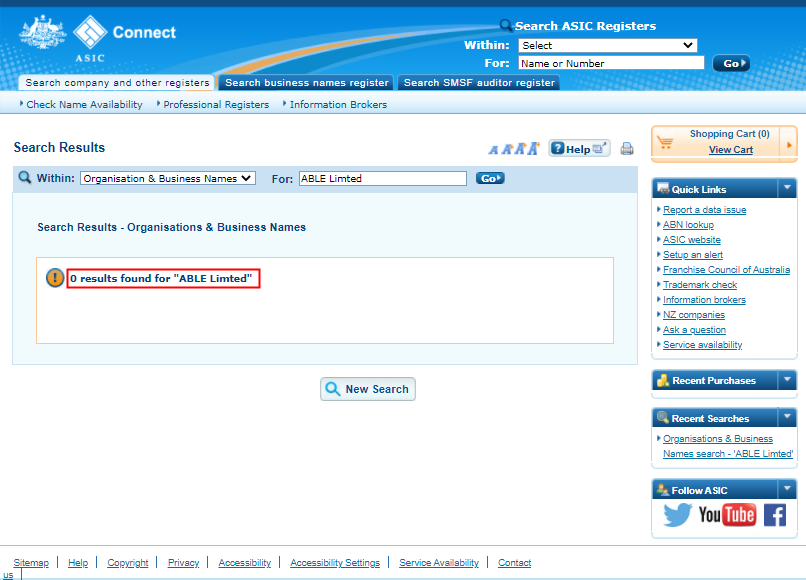Switch to Search business names register tab
The image size is (806, 580).
pos(306,83)
